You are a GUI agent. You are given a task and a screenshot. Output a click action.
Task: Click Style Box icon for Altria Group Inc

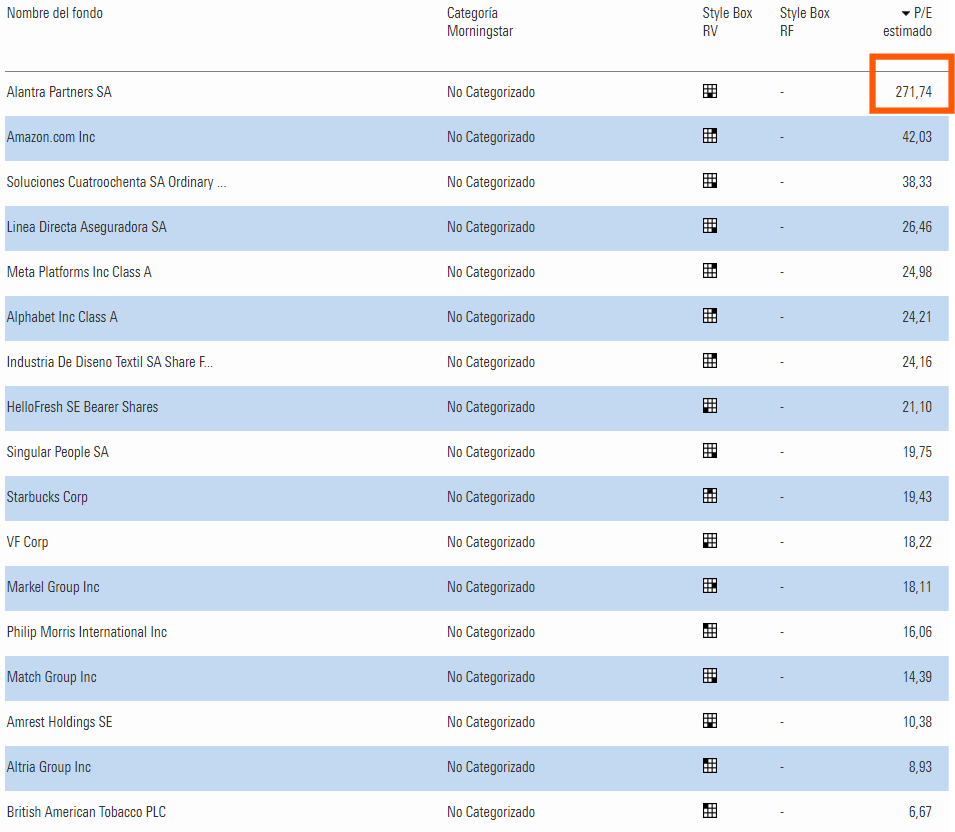click(710, 767)
